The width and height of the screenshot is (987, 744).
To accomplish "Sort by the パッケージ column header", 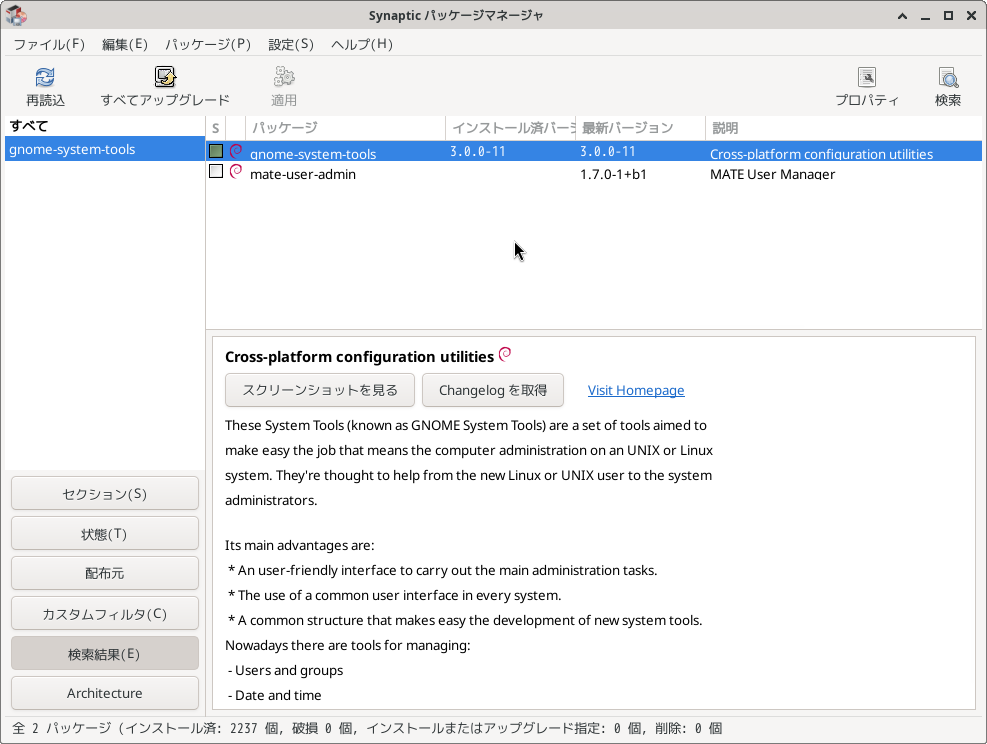I will point(345,128).
